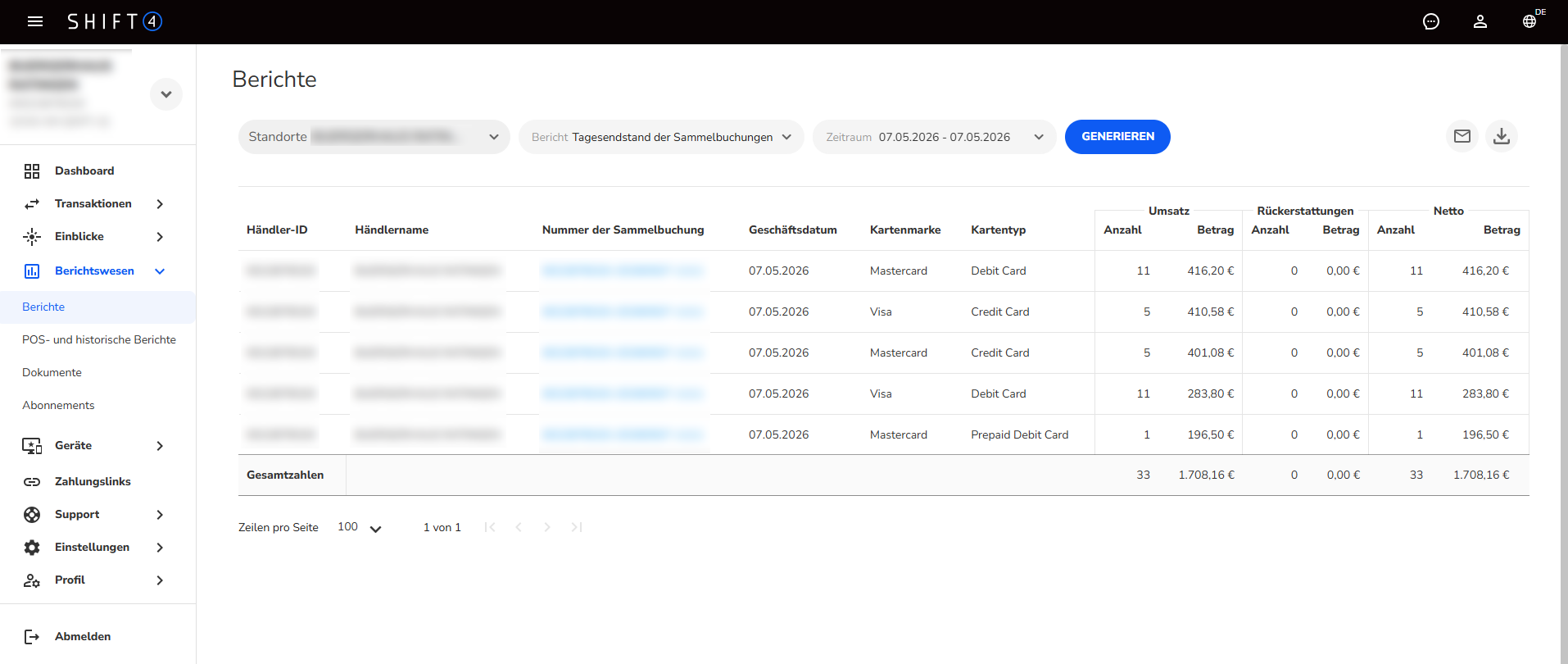1568x664 pixels.
Task: Click the Dashboard grid icon
Action: (x=32, y=171)
